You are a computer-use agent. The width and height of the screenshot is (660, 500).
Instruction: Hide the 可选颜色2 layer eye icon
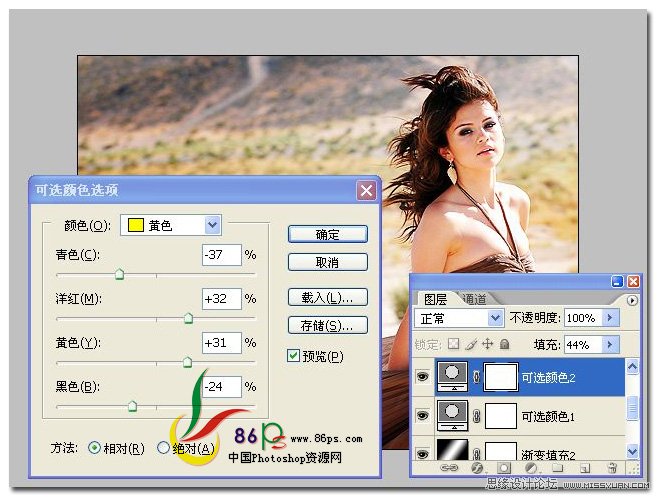pyautogui.click(x=423, y=376)
